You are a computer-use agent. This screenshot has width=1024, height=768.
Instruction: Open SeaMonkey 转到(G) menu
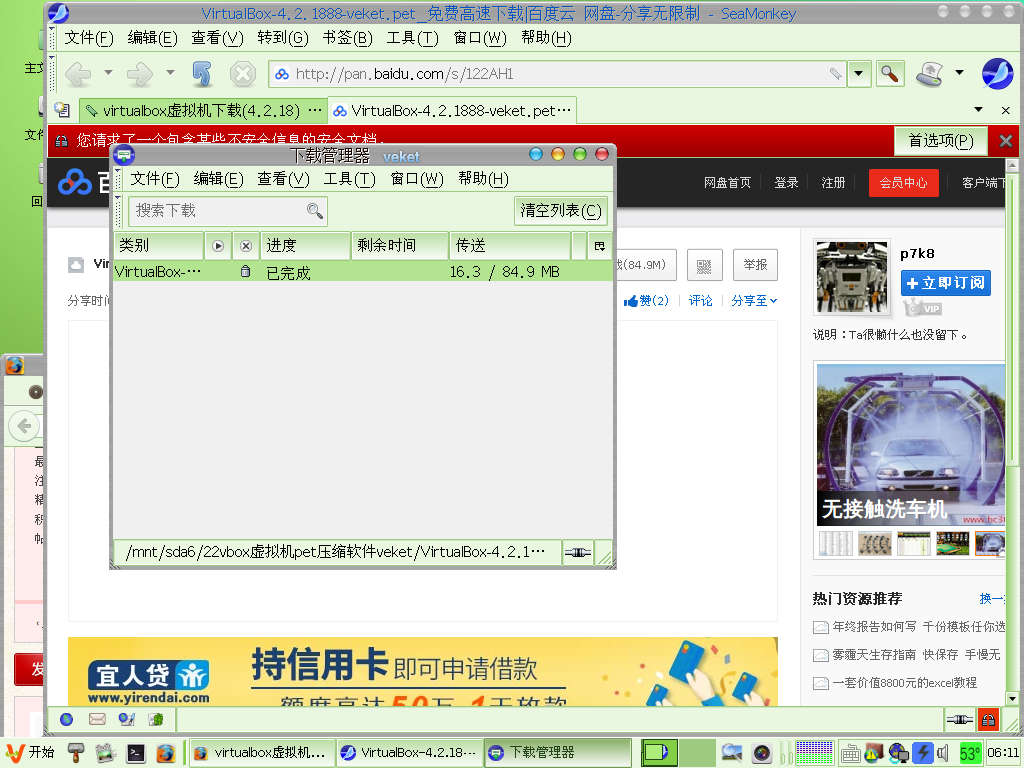[x=283, y=38]
